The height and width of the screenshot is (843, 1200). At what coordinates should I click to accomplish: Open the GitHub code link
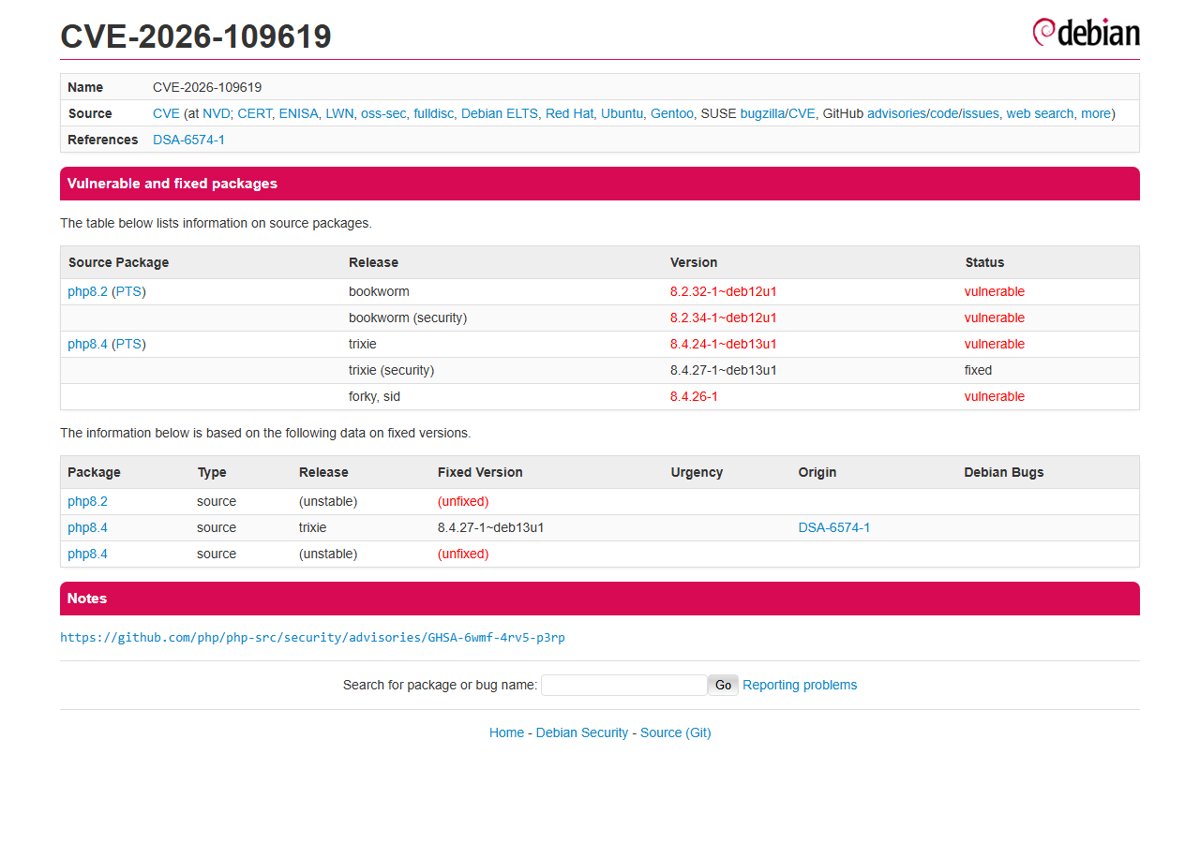tap(943, 114)
